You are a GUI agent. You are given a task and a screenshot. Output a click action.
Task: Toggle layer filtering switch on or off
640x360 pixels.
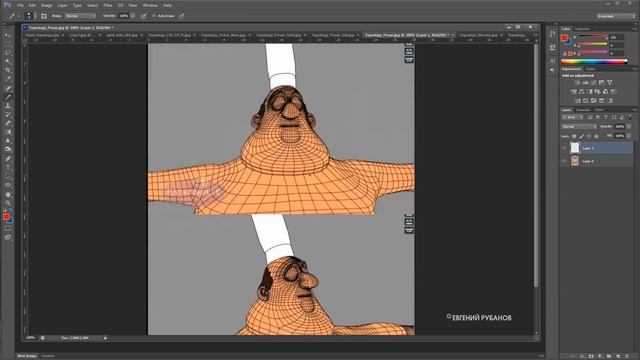[x=630, y=117]
